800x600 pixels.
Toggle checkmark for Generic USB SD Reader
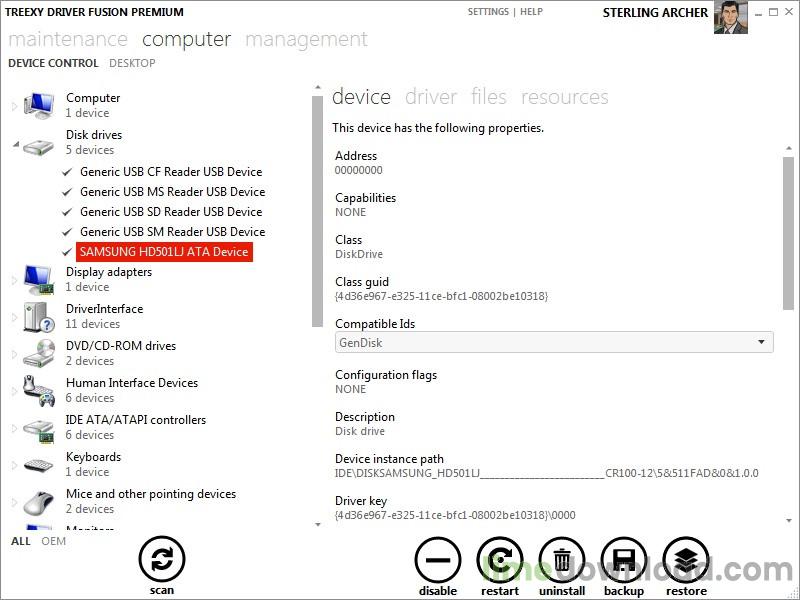tap(67, 212)
